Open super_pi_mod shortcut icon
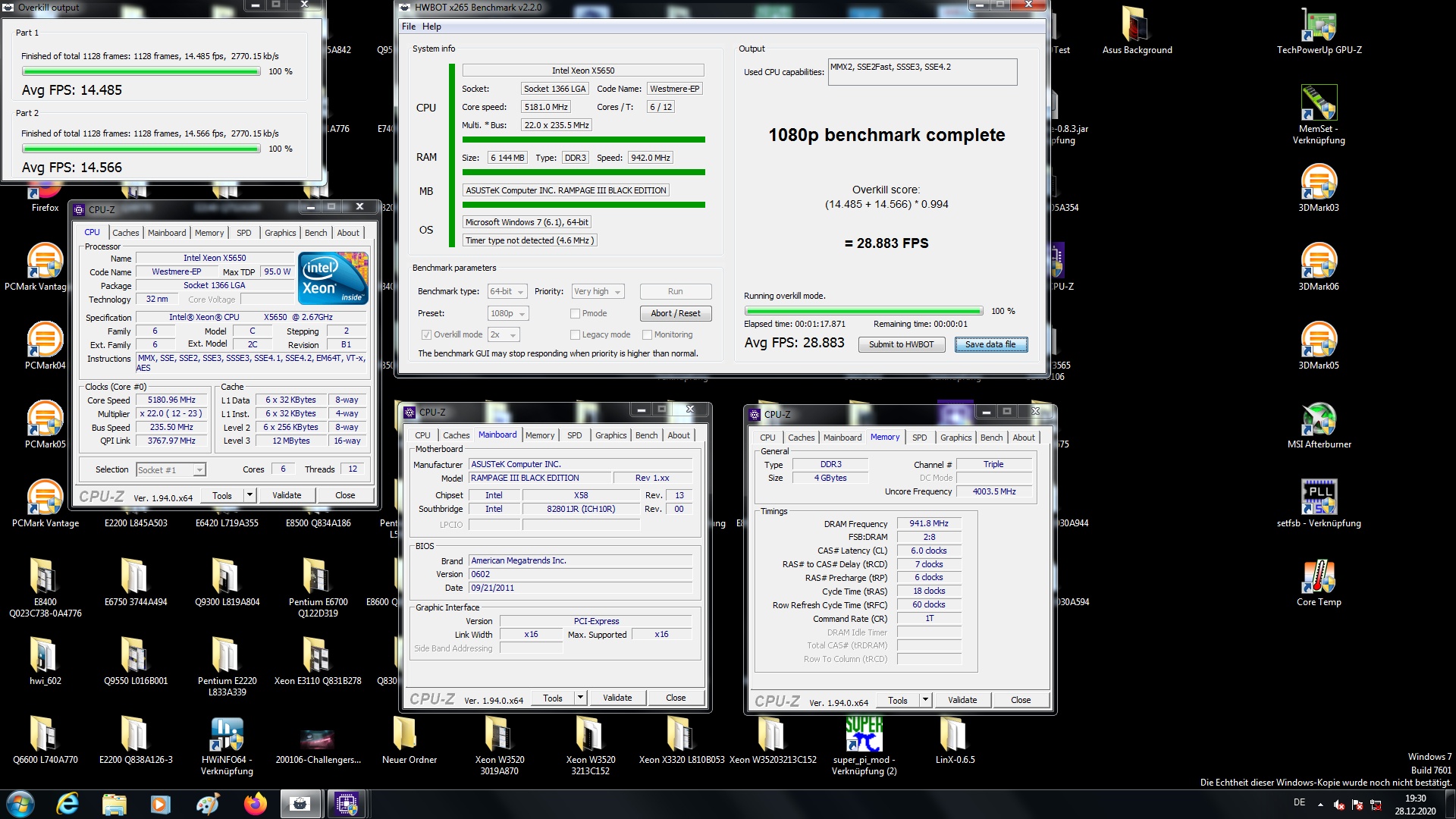Viewport: 1456px width, 819px height. point(864,745)
